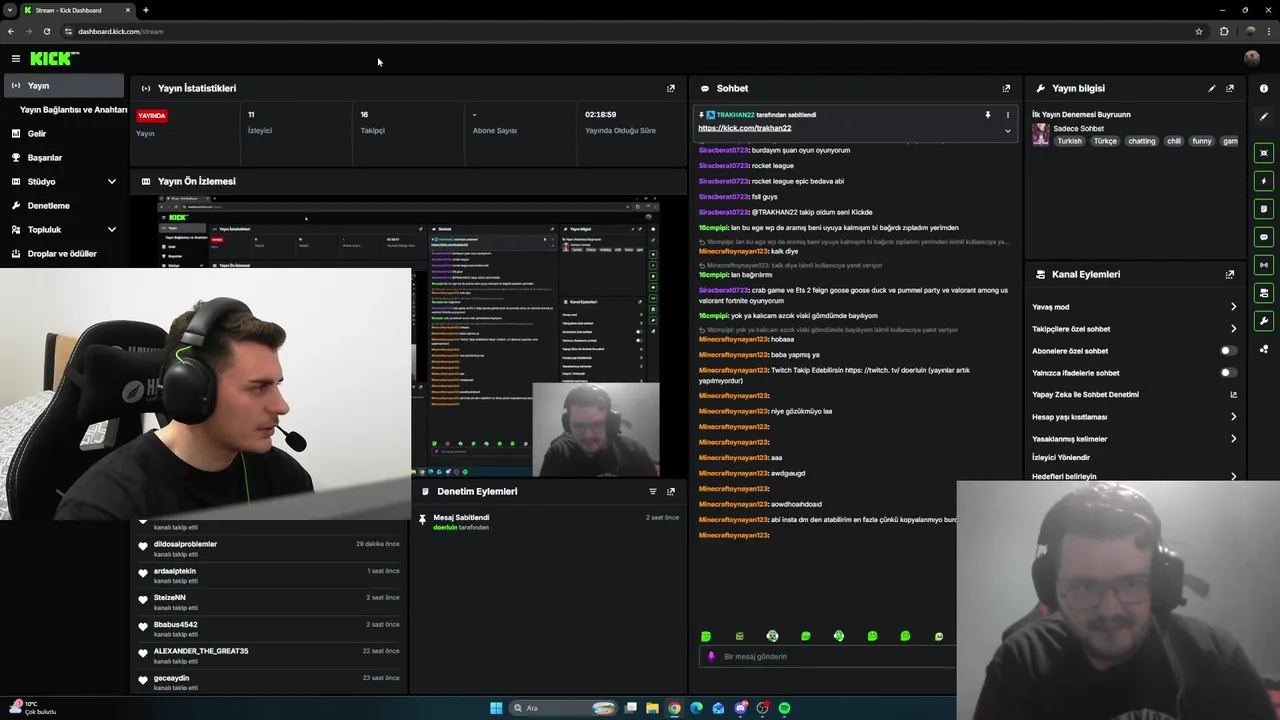1280x720 pixels.
Task: Open a new browser tab
Action: tap(146, 10)
